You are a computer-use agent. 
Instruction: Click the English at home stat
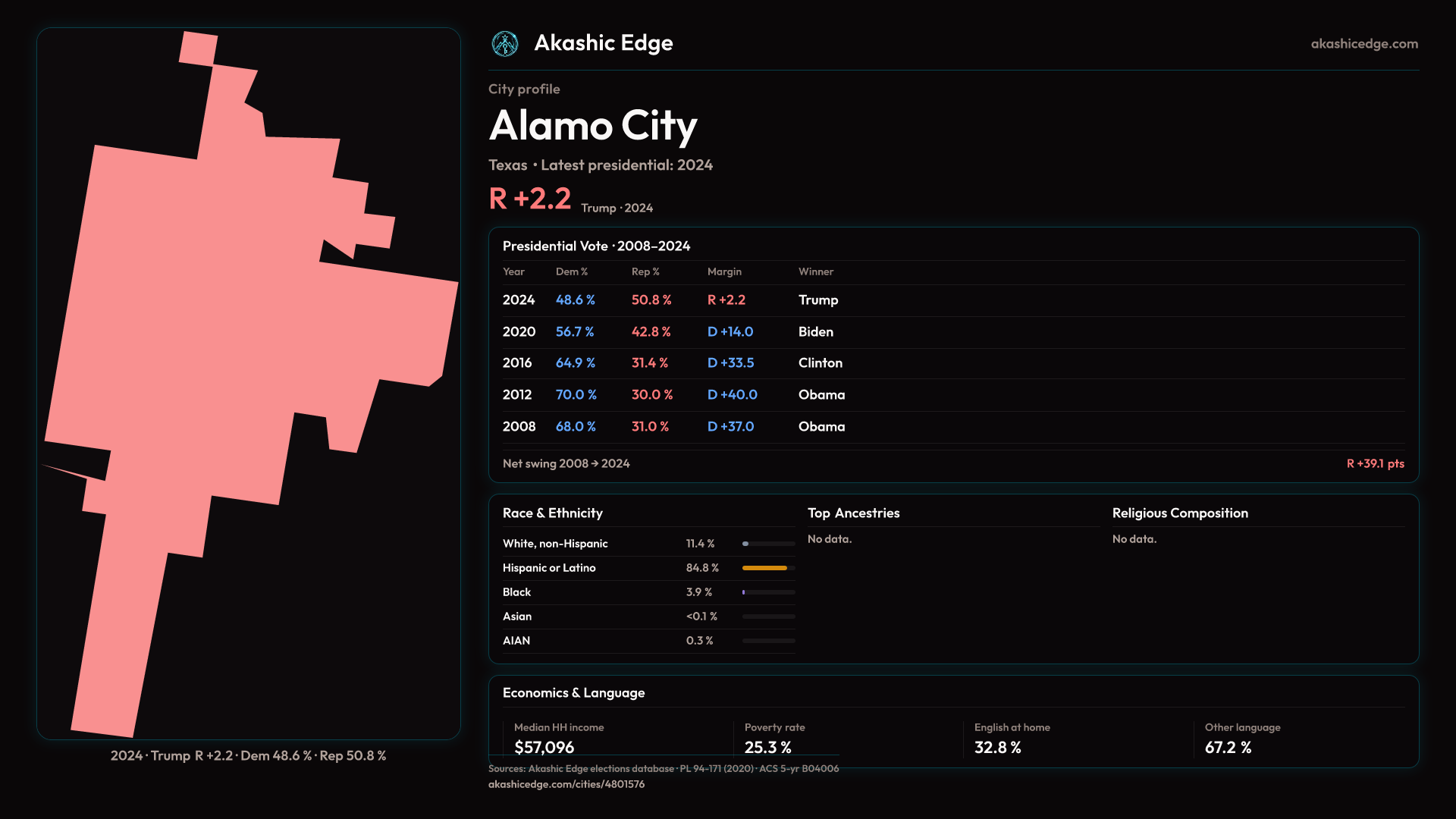tap(997, 747)
